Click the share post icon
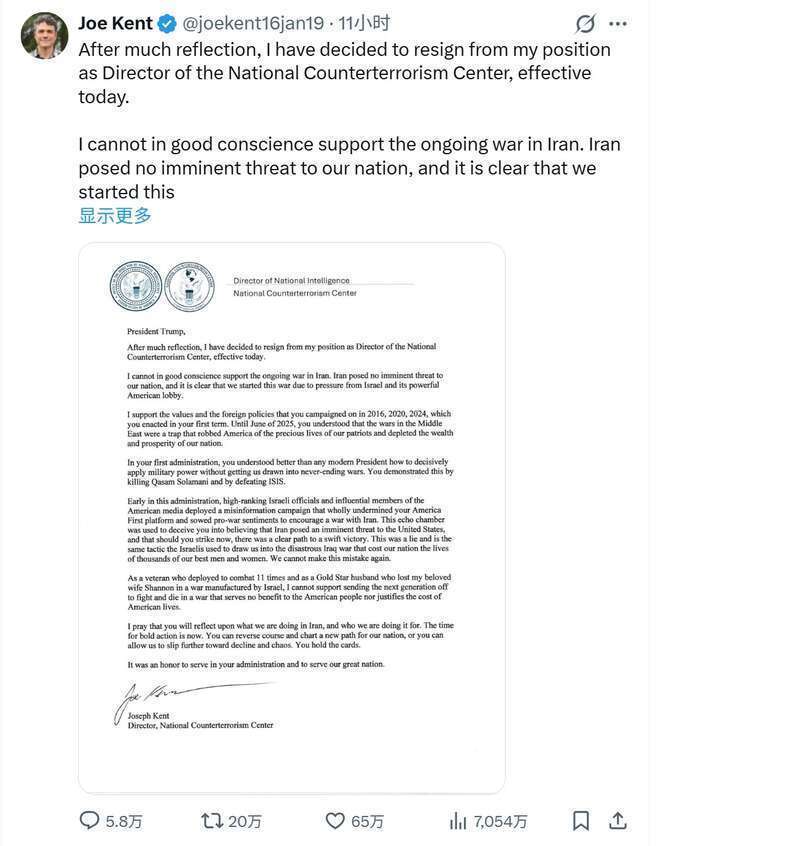This screenshot has height=846, width=800. tap(618, 821)
